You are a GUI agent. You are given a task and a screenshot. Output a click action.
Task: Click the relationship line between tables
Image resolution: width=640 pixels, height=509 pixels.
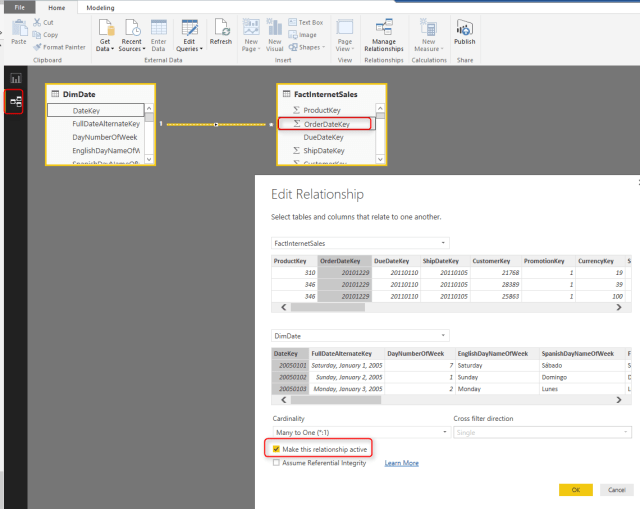pyautogui.click(x=216, y=124)
